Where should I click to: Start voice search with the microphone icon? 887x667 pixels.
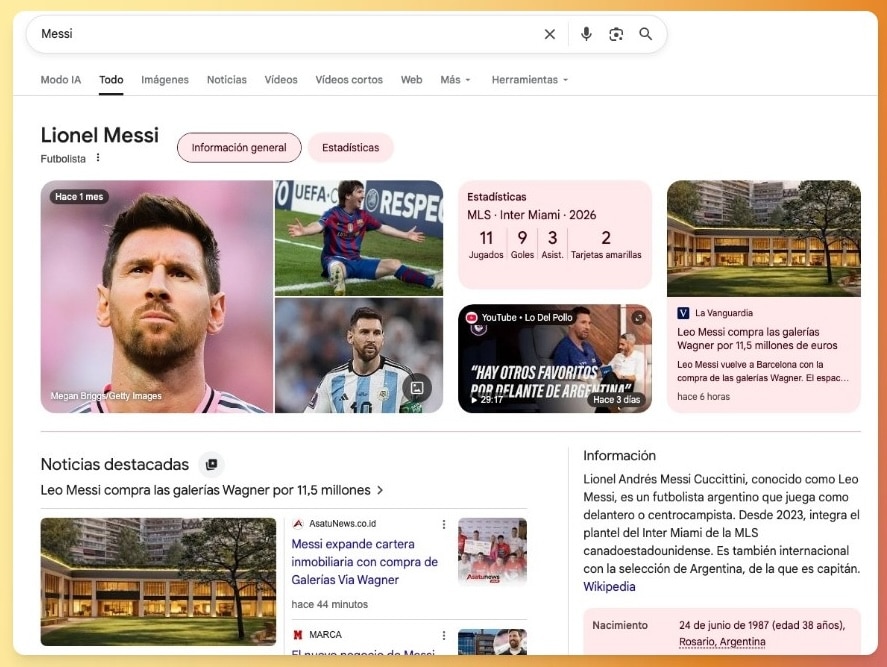[586, 34]
